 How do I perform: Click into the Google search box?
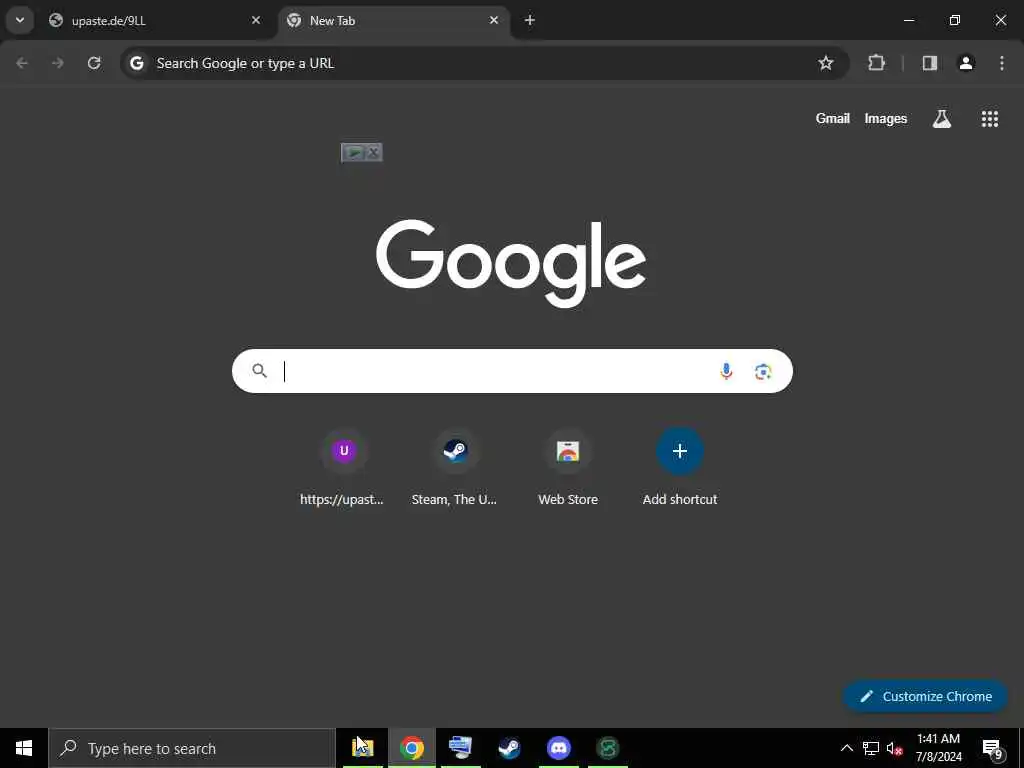click(x=512, y=371)
